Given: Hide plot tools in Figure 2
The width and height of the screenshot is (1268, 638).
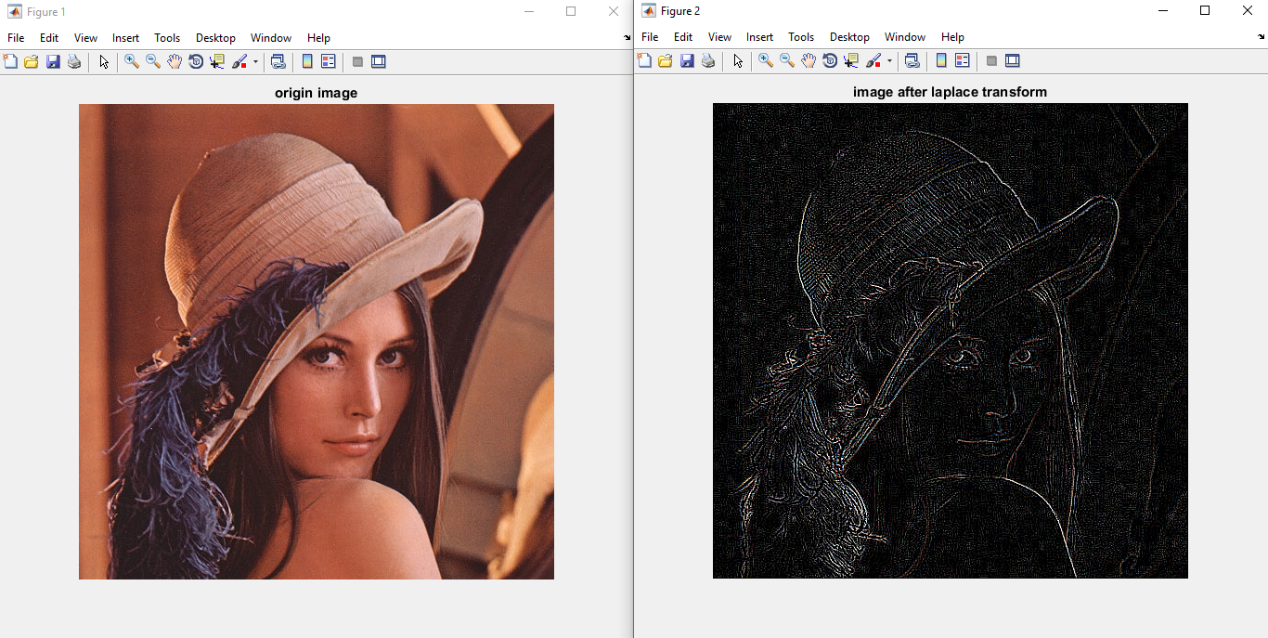Looking at the screenshot, I should click(x=991, y=61).
